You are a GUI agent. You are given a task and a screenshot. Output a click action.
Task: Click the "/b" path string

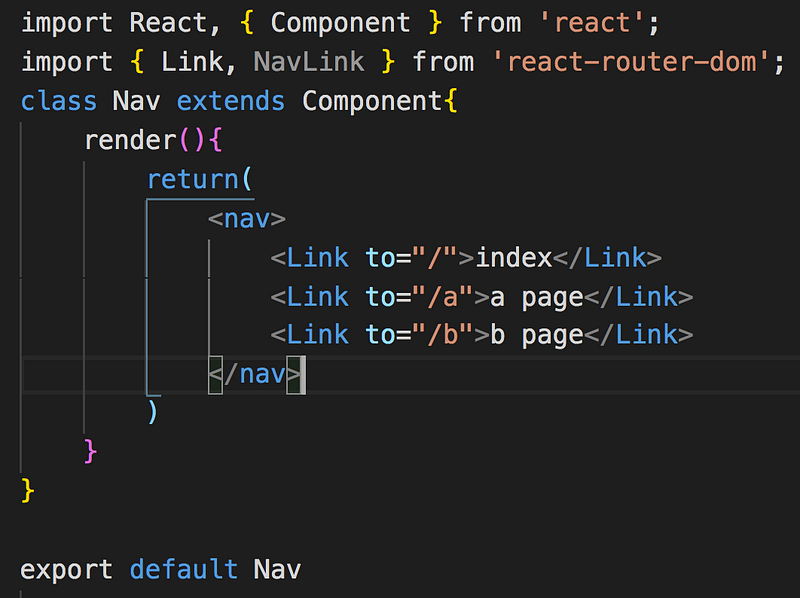442,335
